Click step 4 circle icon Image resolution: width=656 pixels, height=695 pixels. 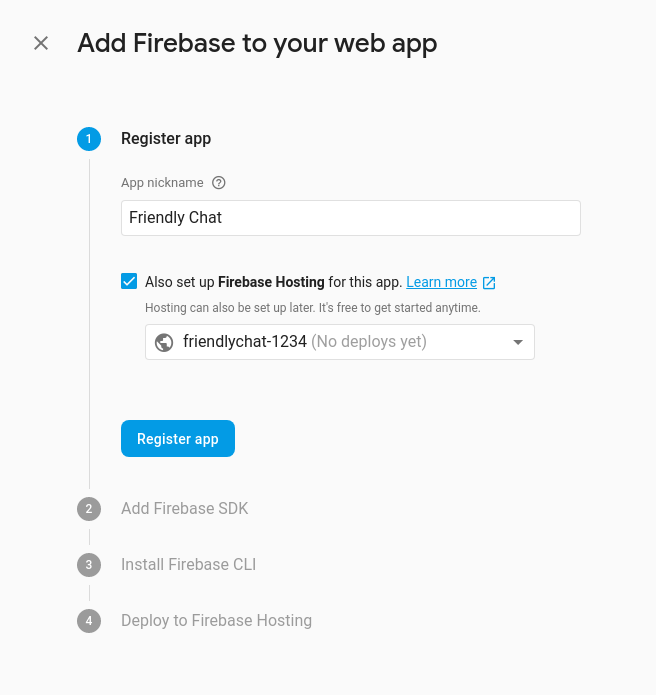[89, 621]
